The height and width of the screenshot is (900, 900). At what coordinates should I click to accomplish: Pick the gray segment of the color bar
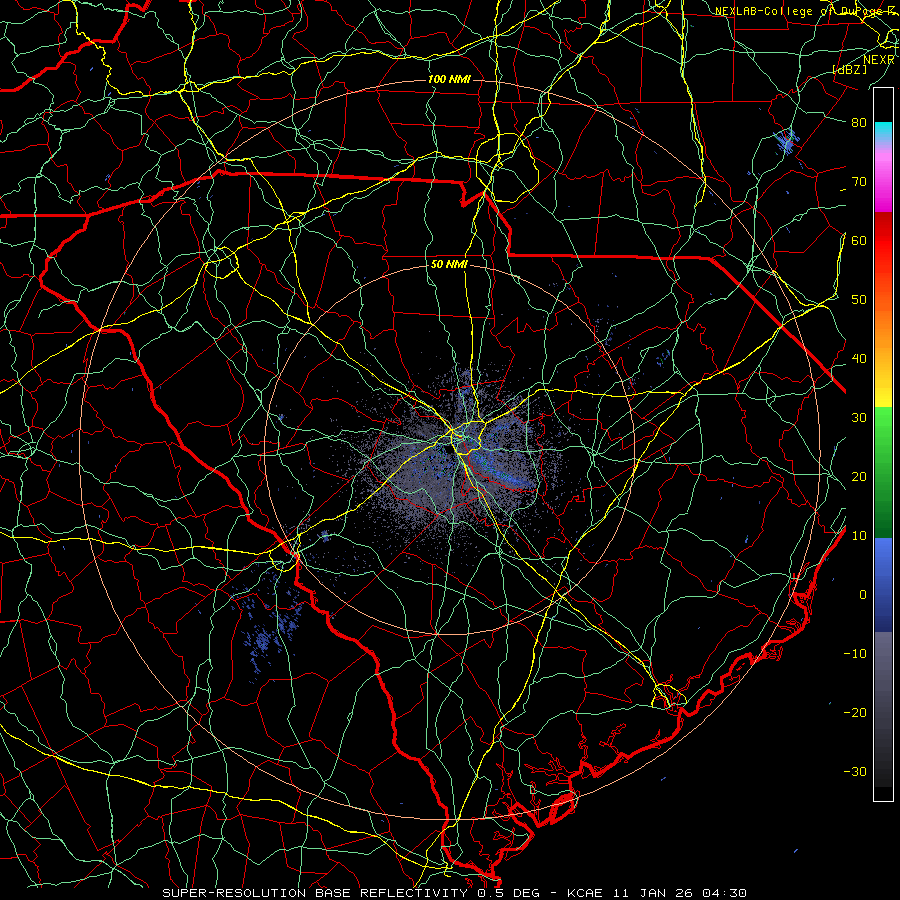coord(883,709)
